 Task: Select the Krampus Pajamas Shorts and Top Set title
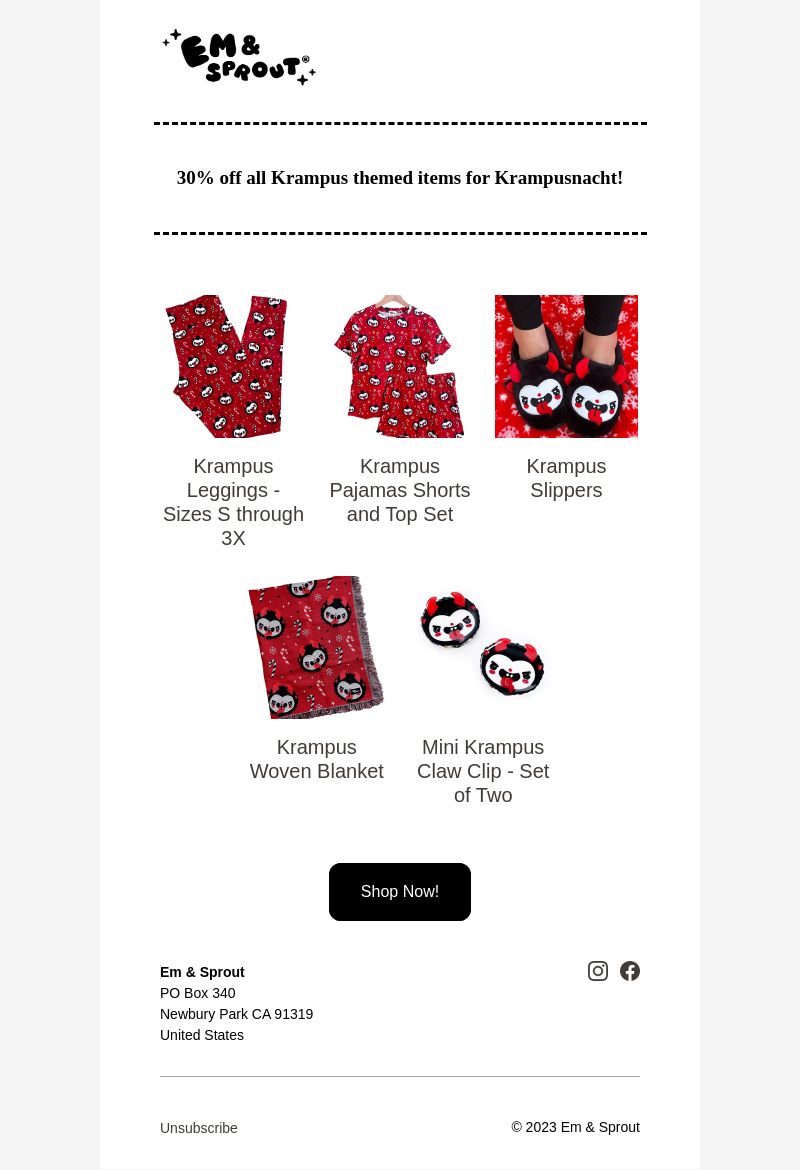[400, 490]
